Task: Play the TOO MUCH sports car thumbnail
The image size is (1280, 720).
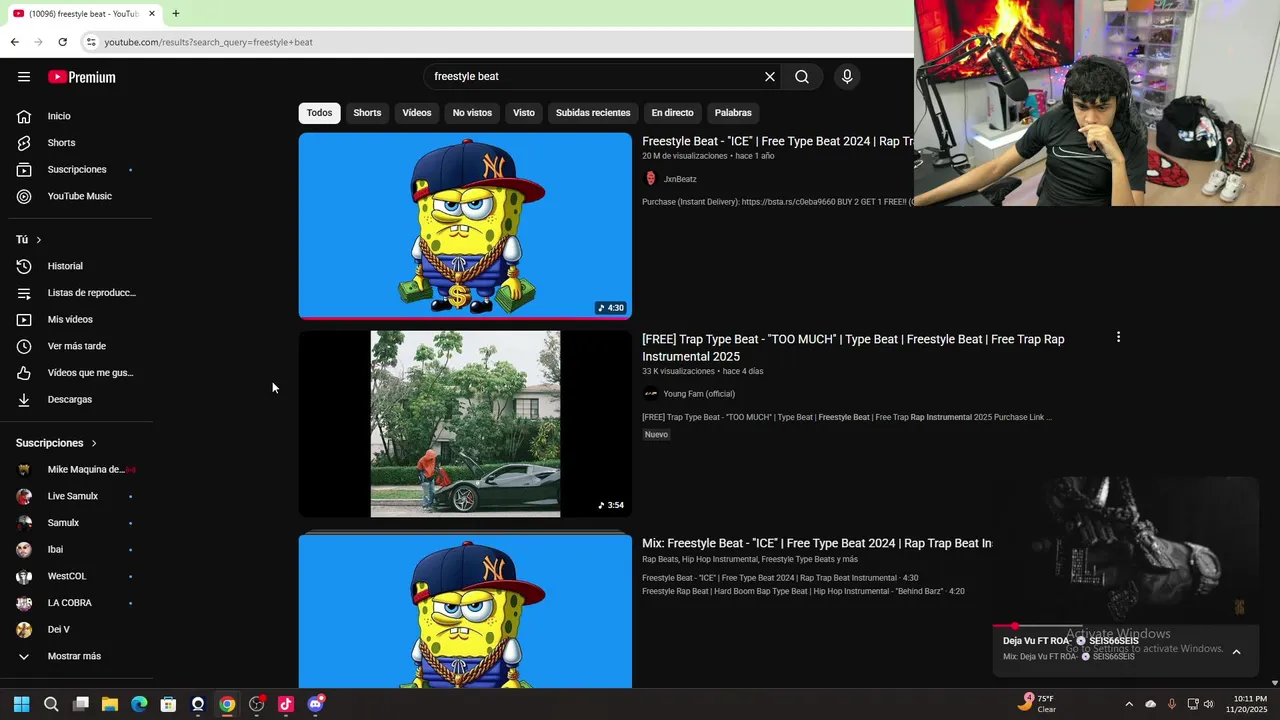Action: coord(465,424)
